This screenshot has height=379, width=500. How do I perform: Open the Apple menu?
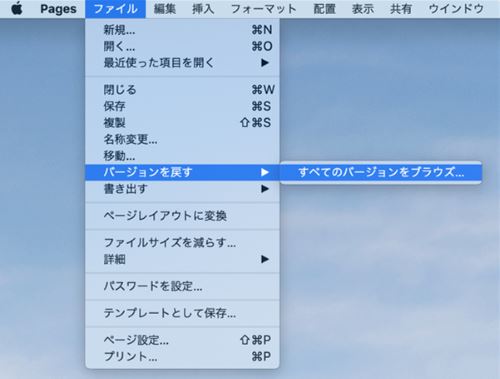tap(17, 9)
